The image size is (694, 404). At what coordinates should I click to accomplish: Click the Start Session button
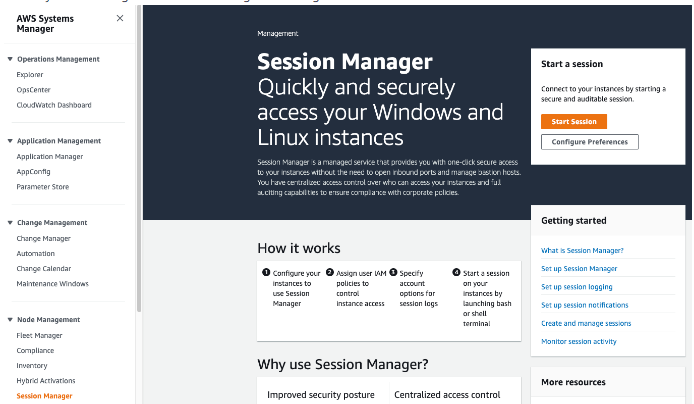tap(573, 121)
